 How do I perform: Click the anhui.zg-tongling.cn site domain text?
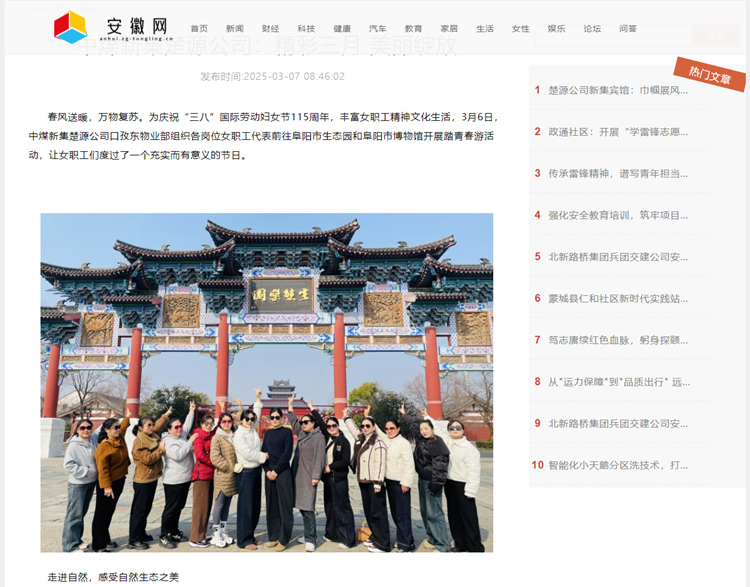(x=136, y=39)
